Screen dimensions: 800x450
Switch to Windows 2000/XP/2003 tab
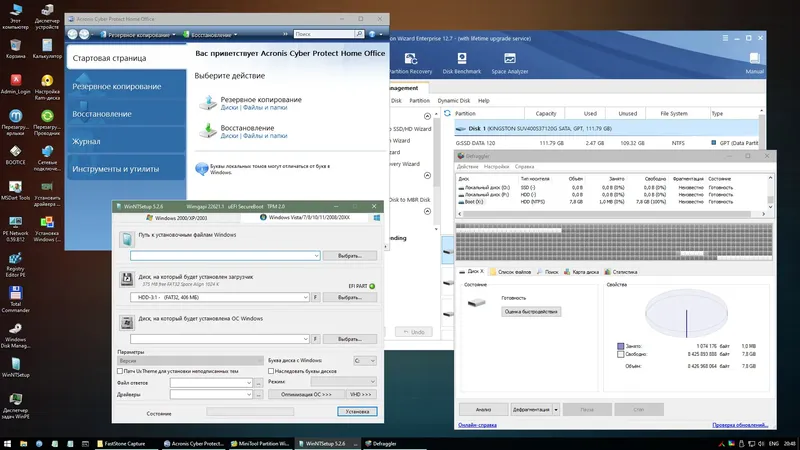pos(177,218)
